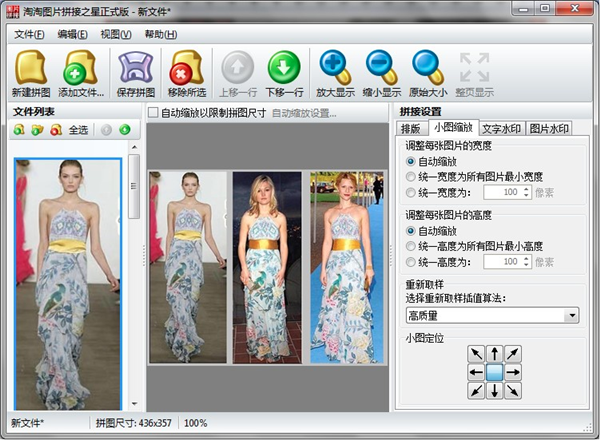The height and width of the screenshot is (440, 600).
Task: Click the 下移一行 green arrow icon
Action: (283, 68)
